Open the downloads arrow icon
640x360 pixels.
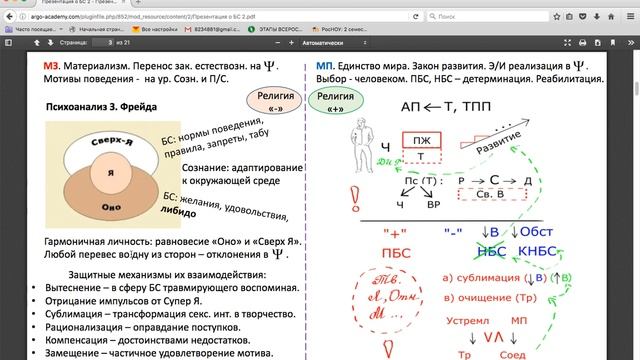point(597,17)
